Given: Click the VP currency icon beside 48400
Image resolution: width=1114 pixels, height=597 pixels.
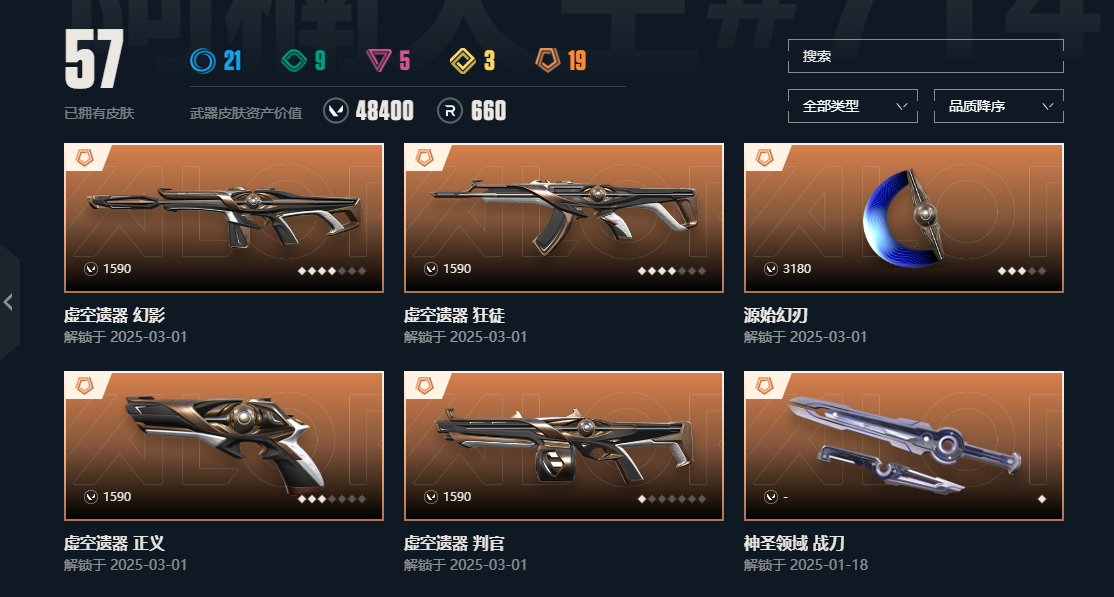Looking at the screenshot, I should [x=336, y=111].
